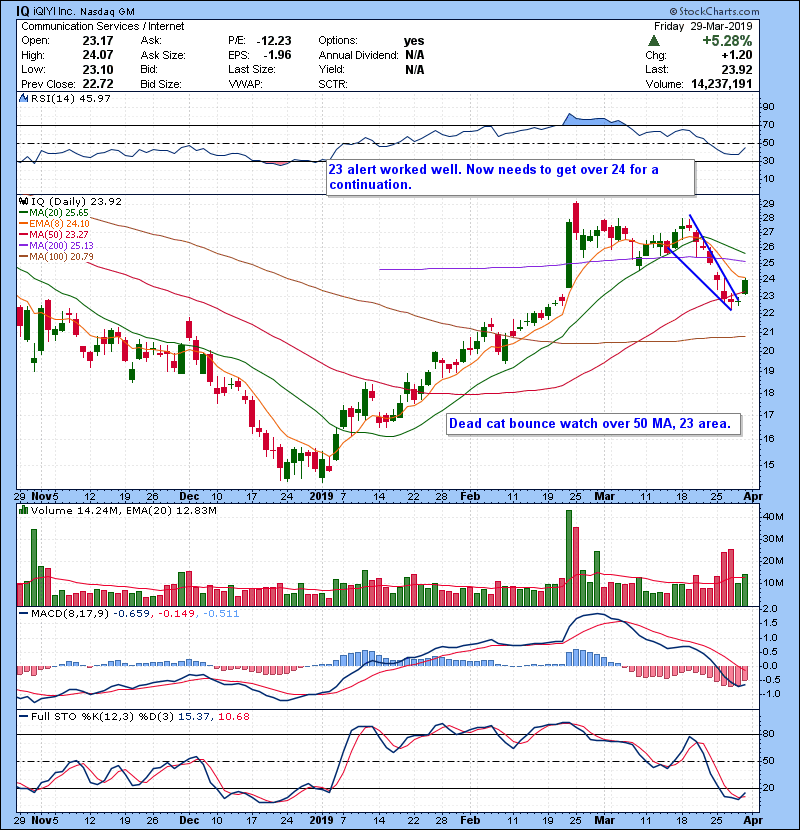
Task: Click the P/E value -12.23
Action: 274,41
